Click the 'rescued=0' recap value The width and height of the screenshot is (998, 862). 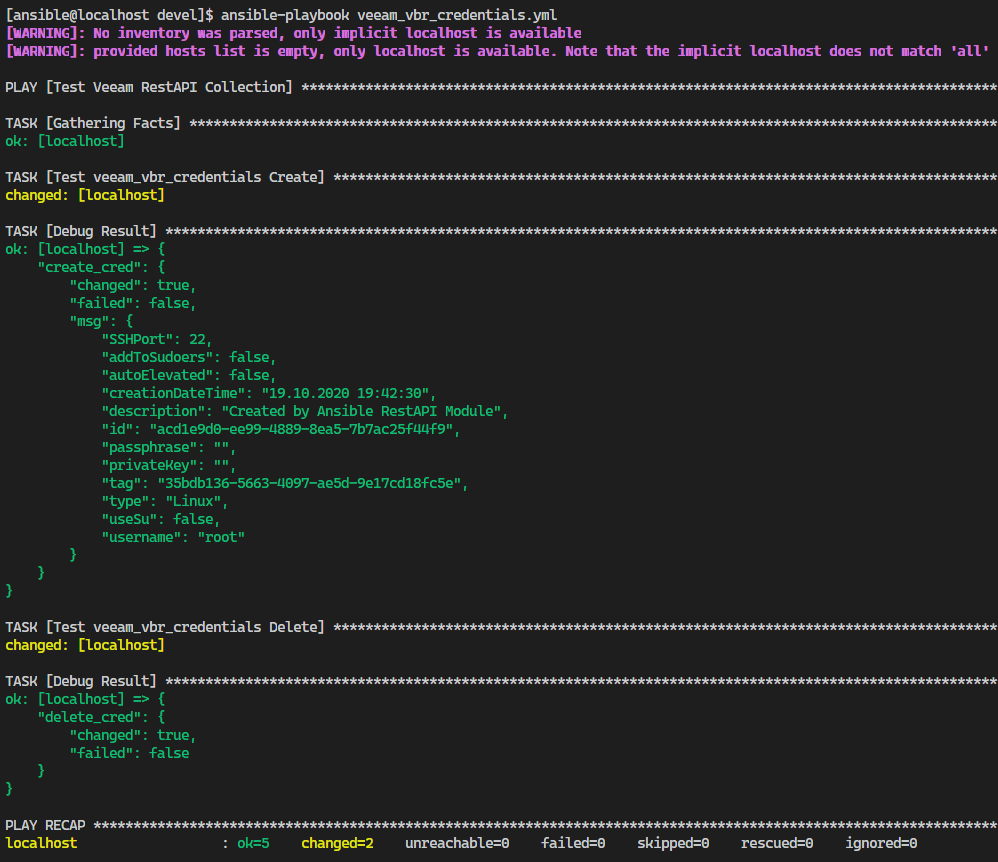pyautogui.click(x=777, y=844)
